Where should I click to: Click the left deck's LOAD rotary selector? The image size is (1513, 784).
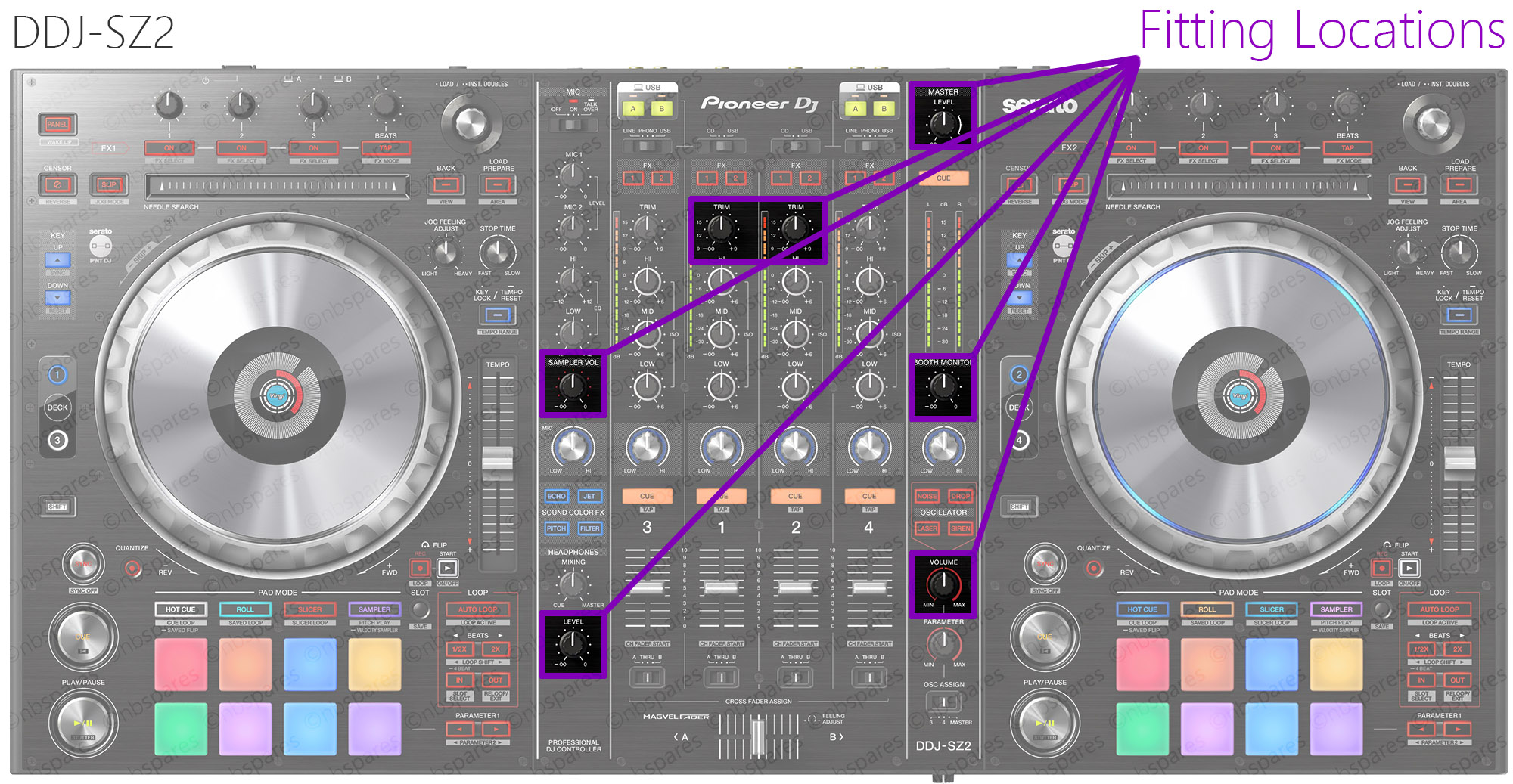click(470, 122)
